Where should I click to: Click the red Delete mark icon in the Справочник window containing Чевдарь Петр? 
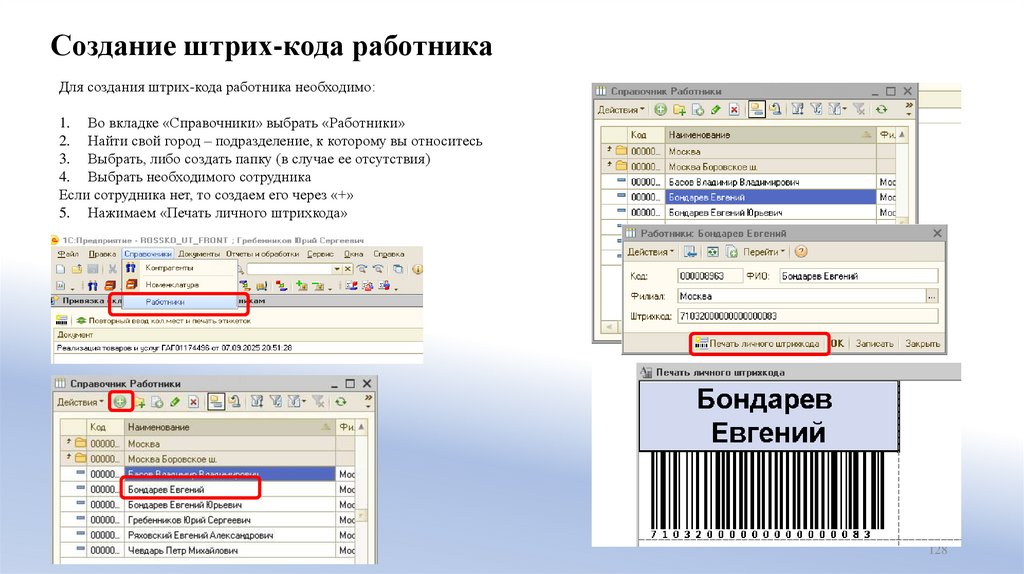[x=193, y=402]
